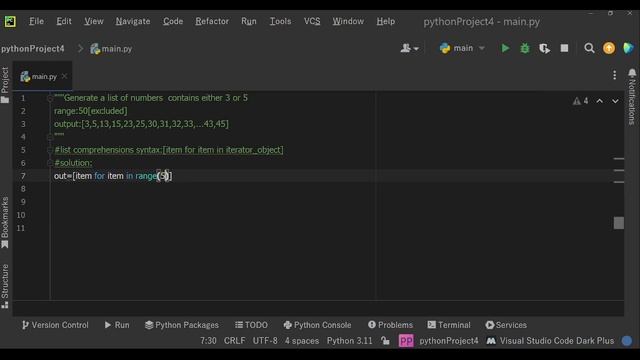Open the File menu
The height and width of the screenshot is (360, 640).
point(36,21)
